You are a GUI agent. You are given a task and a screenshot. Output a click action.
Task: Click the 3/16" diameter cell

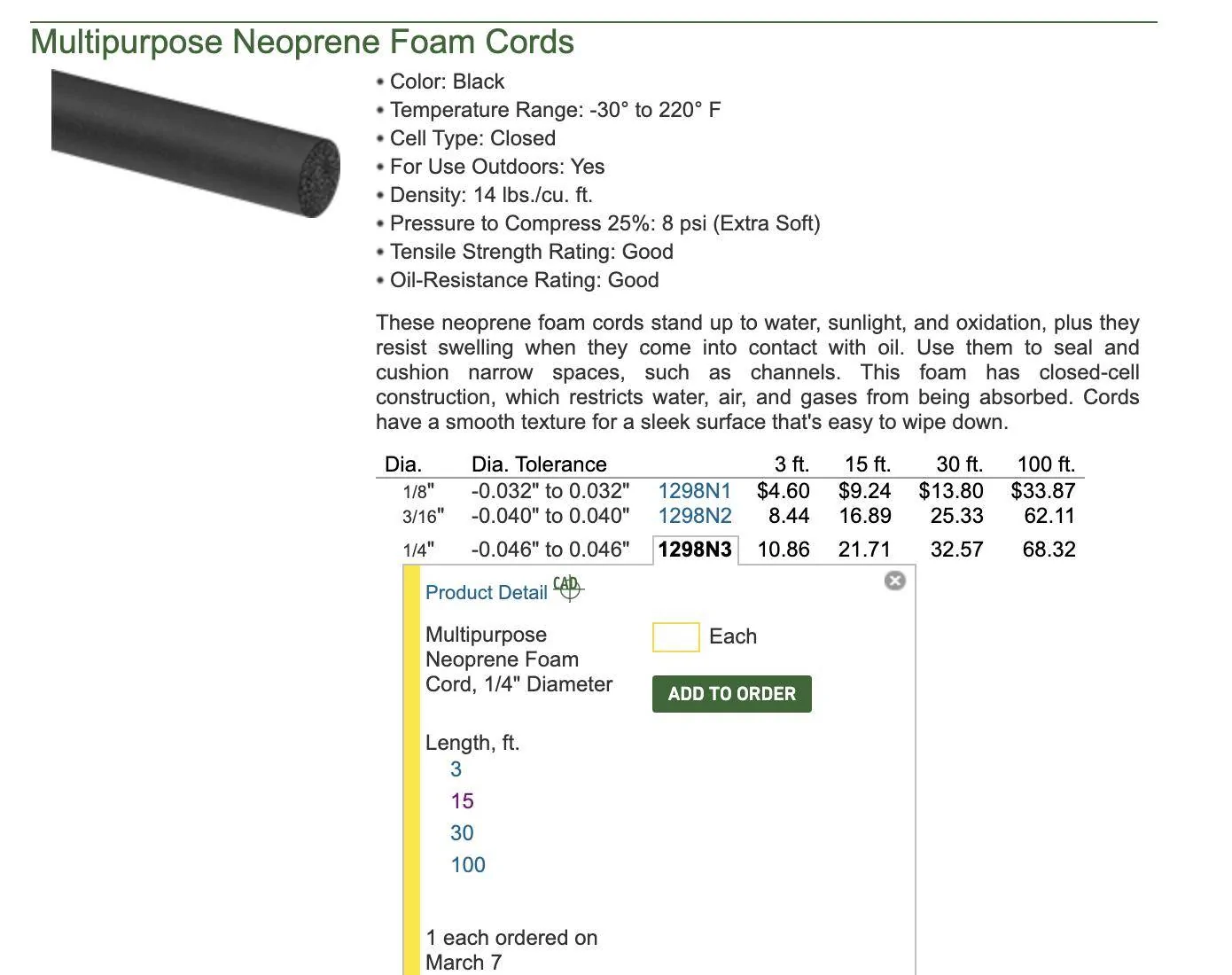[x=424, y=516]
